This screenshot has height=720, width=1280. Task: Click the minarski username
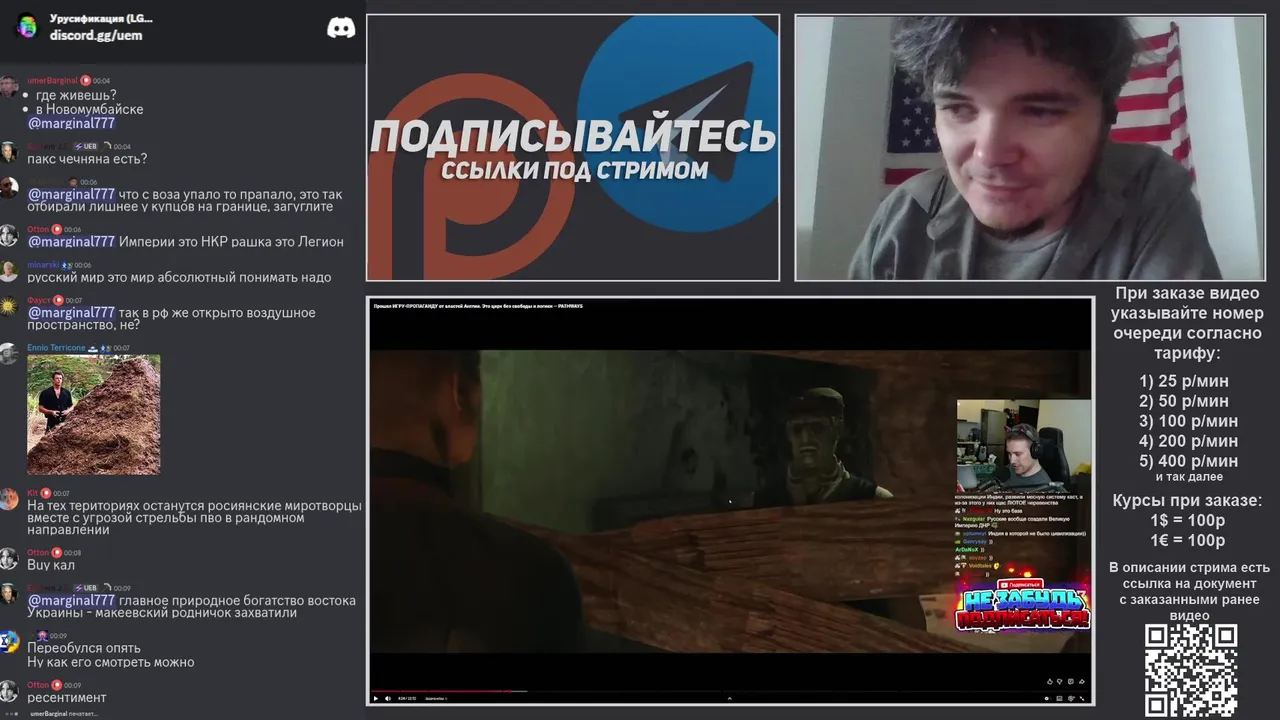43,265
